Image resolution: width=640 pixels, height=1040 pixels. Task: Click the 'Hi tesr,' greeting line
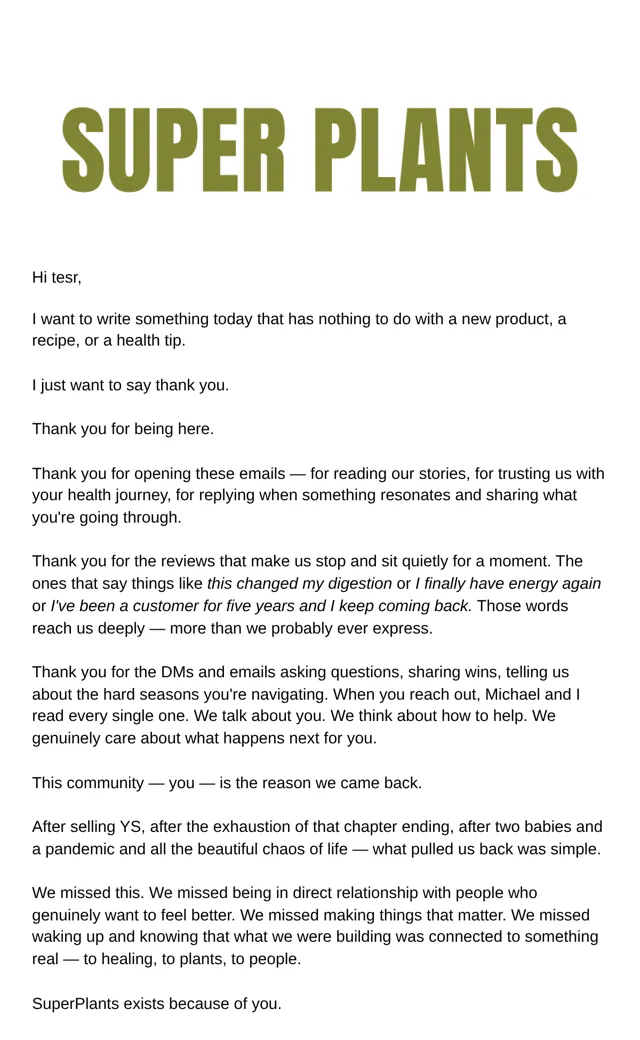pyautogui.click(x=56, y=277)
